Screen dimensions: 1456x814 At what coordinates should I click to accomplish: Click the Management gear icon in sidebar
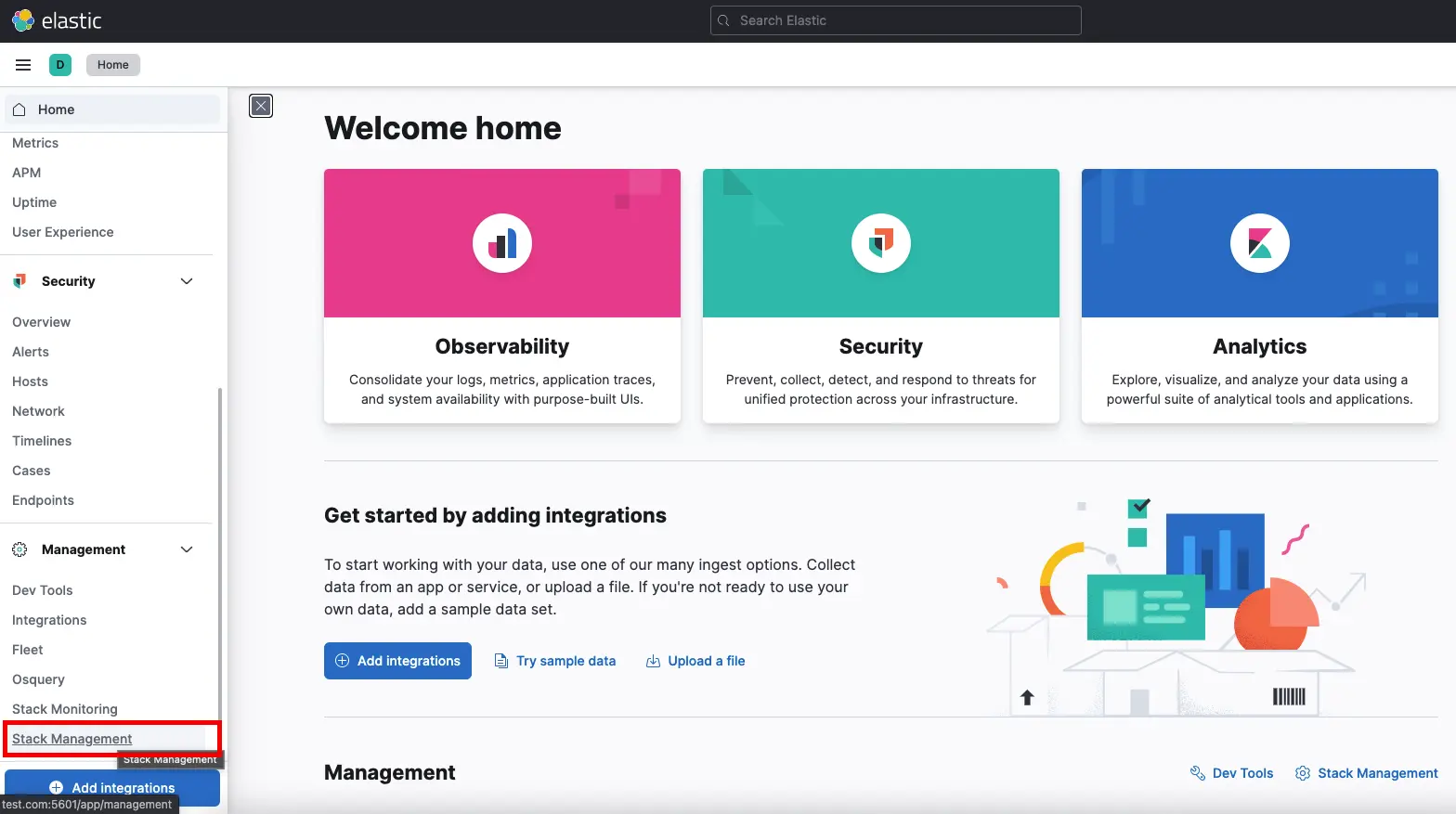pos(19,549)
